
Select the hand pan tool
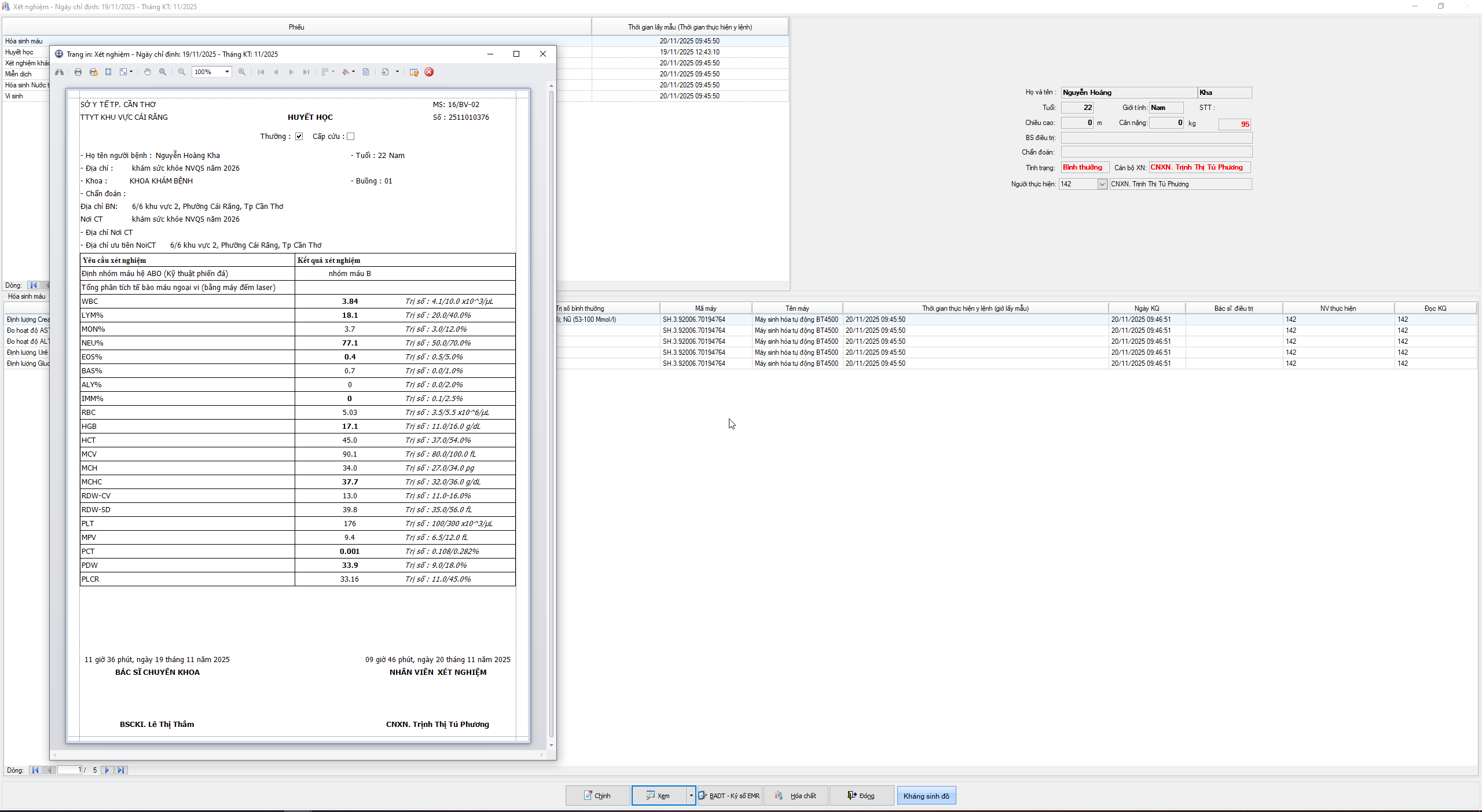[147, 72]
